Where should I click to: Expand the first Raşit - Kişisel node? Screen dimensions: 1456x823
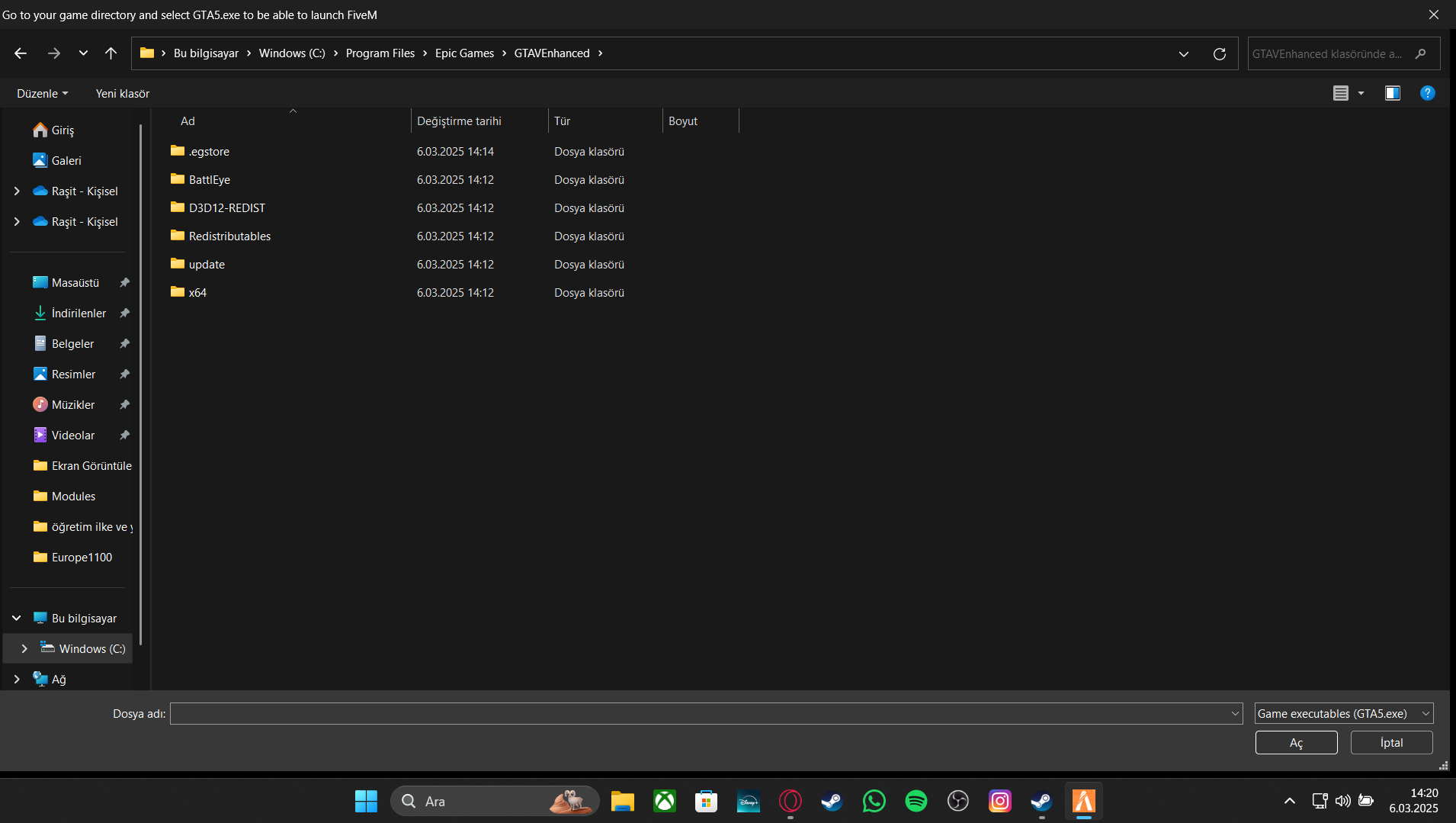17,191
